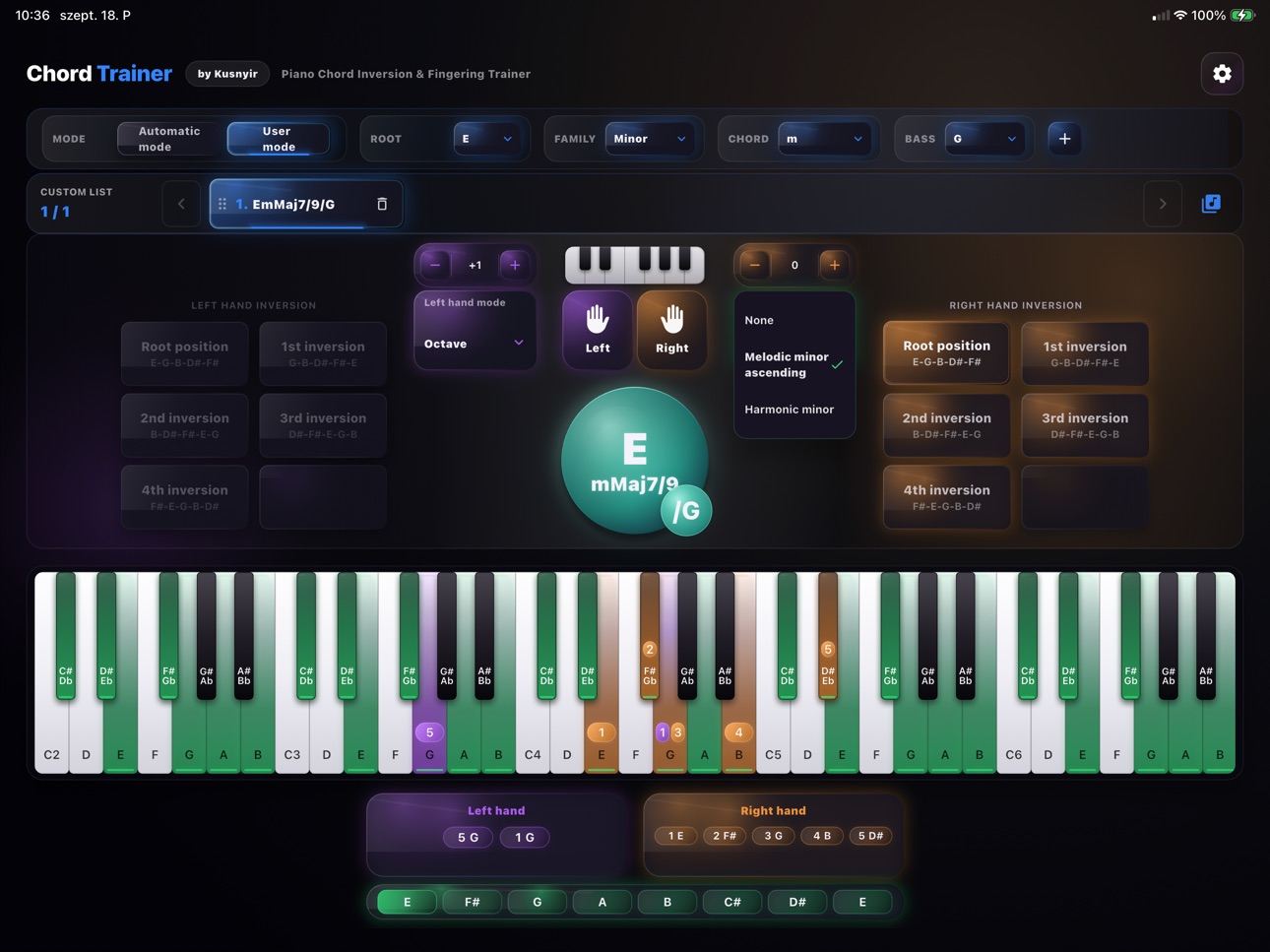
Task: Add chord with the plus button
Action: click(x=1064, y=139)
